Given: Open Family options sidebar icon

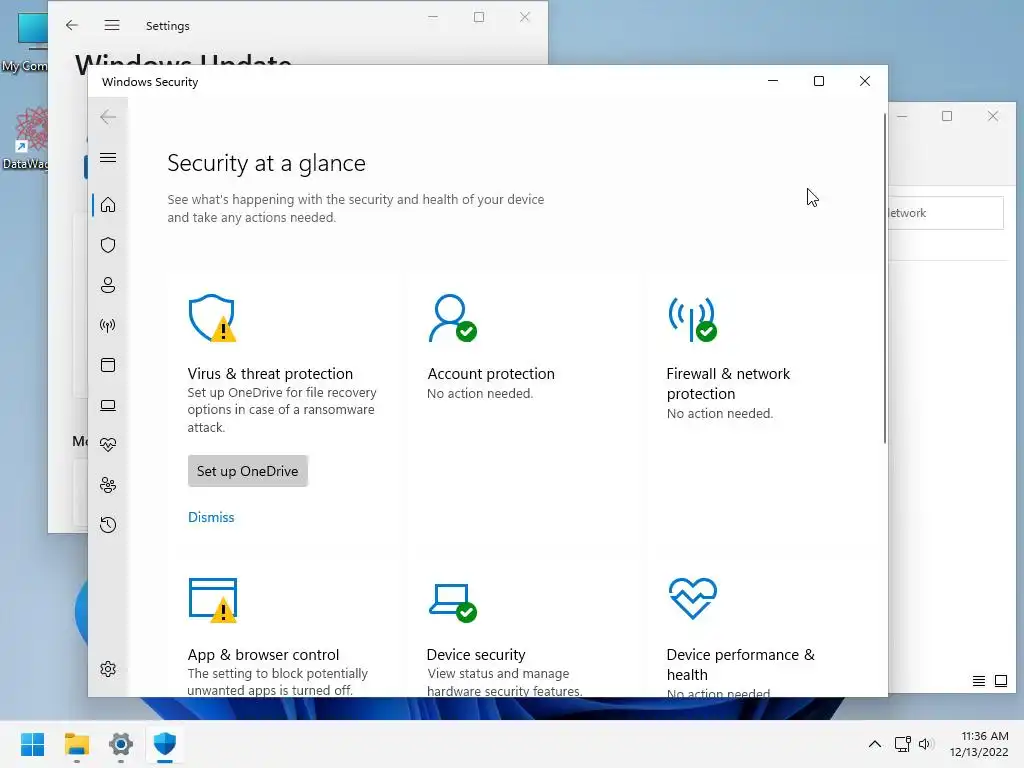Looking at the screenshot, I should [108, 485].
